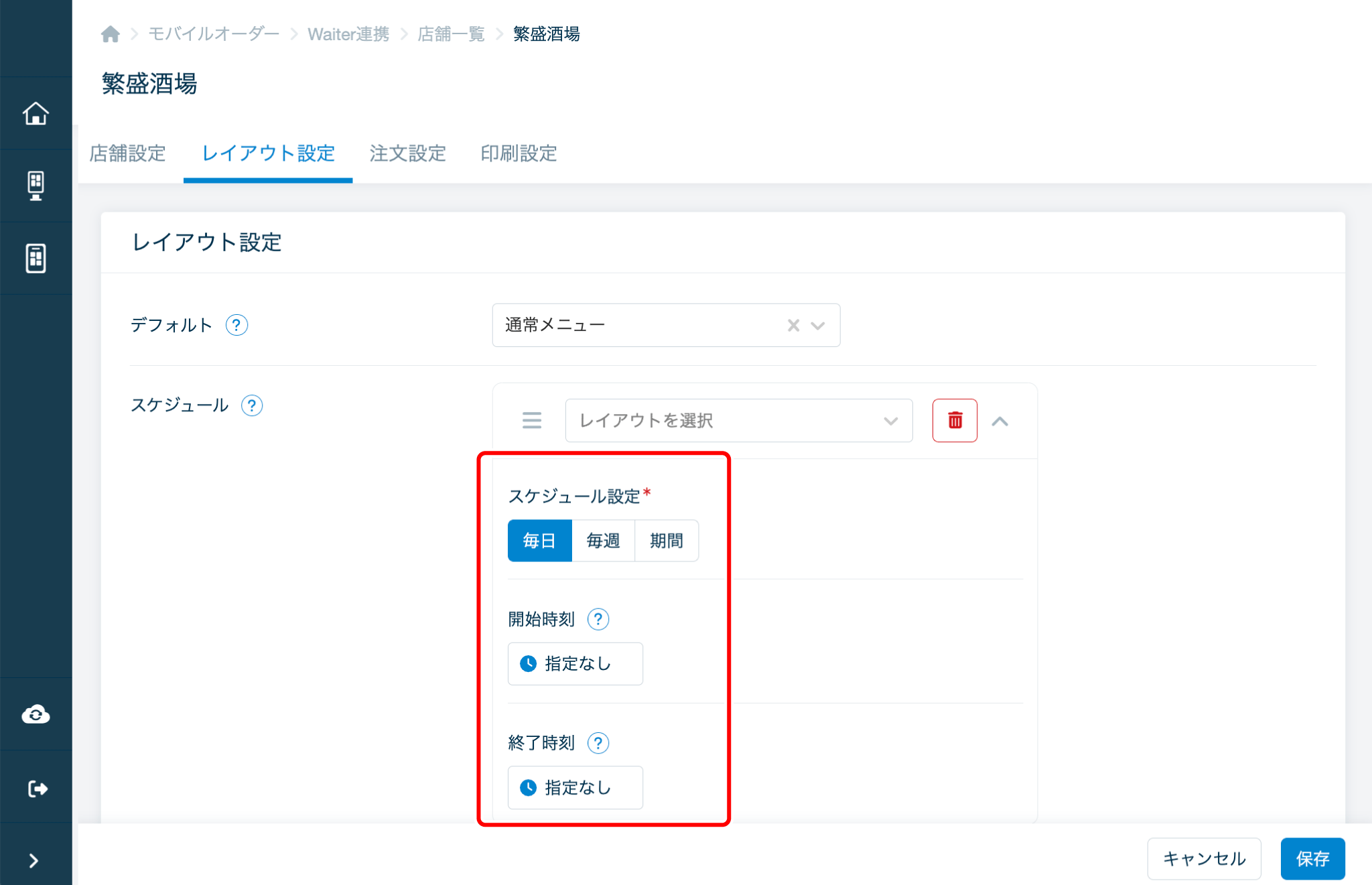Viewport: 1372px width, 885px height.
Task: Select the 毎週 schedule option
Action: pos(603,541)
